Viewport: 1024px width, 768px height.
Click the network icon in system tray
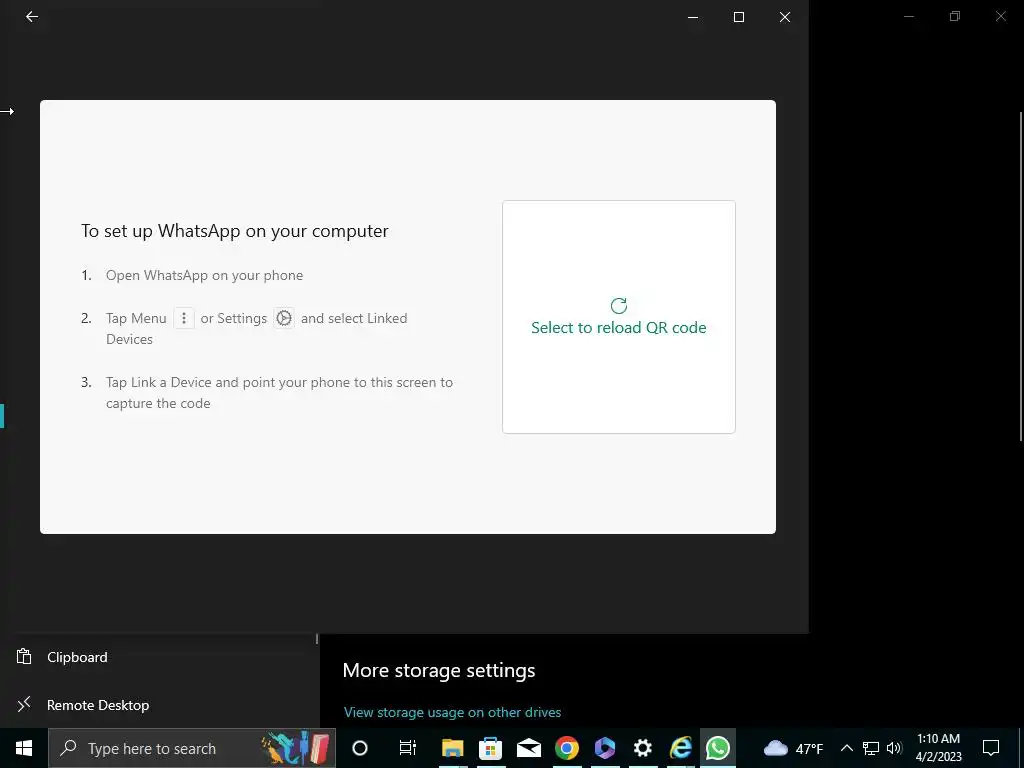[871, 748]
